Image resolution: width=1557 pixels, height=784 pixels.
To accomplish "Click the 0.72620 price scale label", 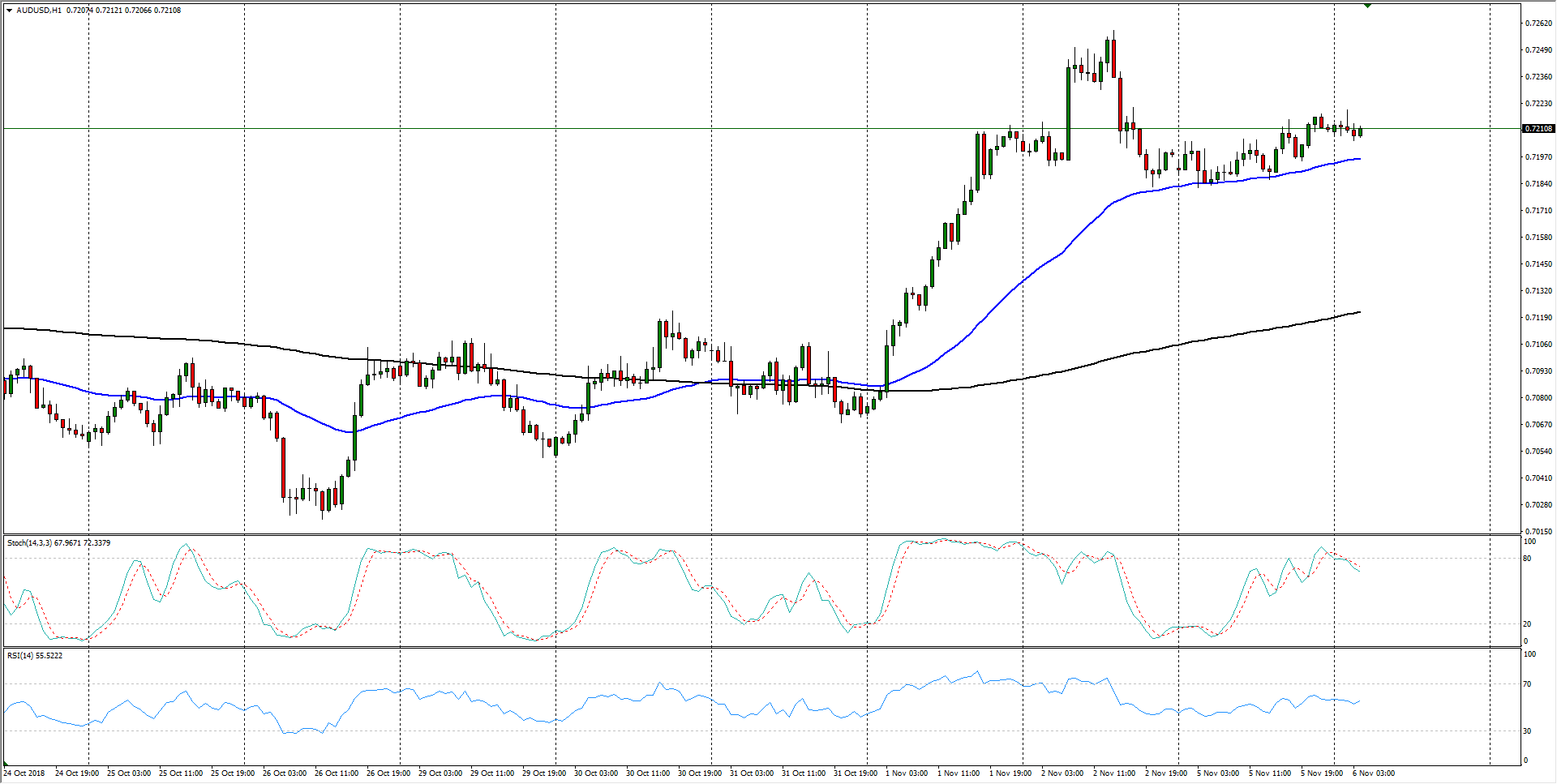I will tap(1538, 24).
